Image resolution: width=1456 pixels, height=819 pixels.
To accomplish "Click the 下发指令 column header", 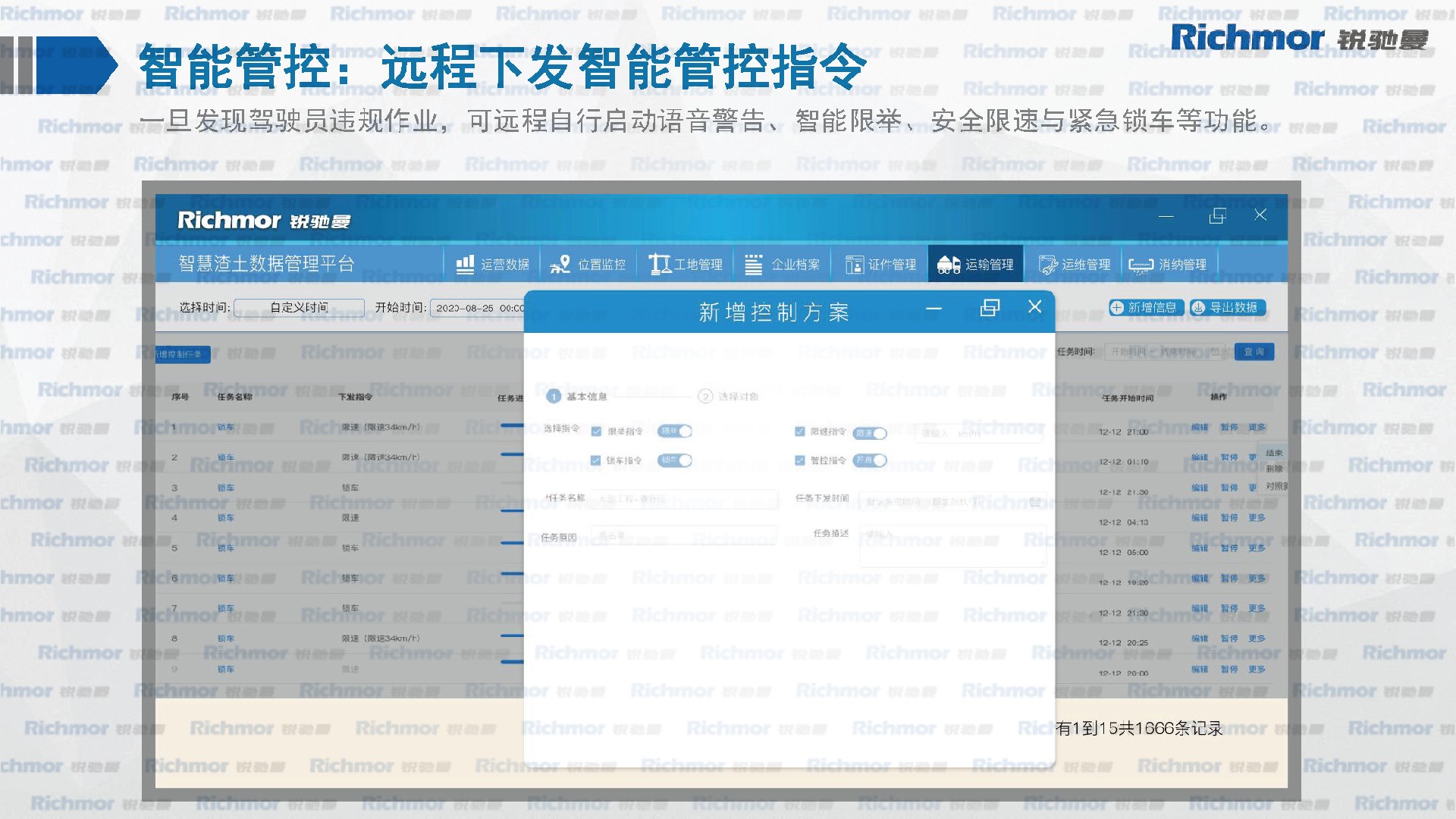I will pyautogui.click(x=355, y=397).
